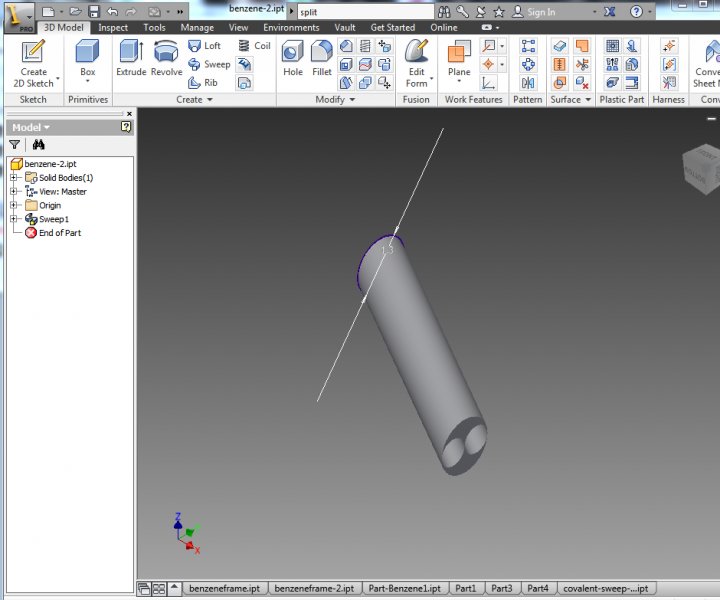Open the Edit Form fusion tool
The image size is (720, 600).
pos(416,62)
